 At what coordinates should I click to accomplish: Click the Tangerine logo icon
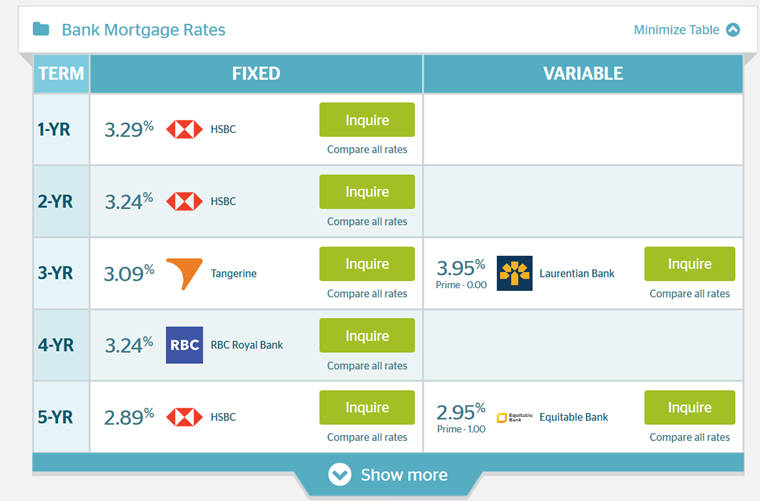tap(184, 274)
